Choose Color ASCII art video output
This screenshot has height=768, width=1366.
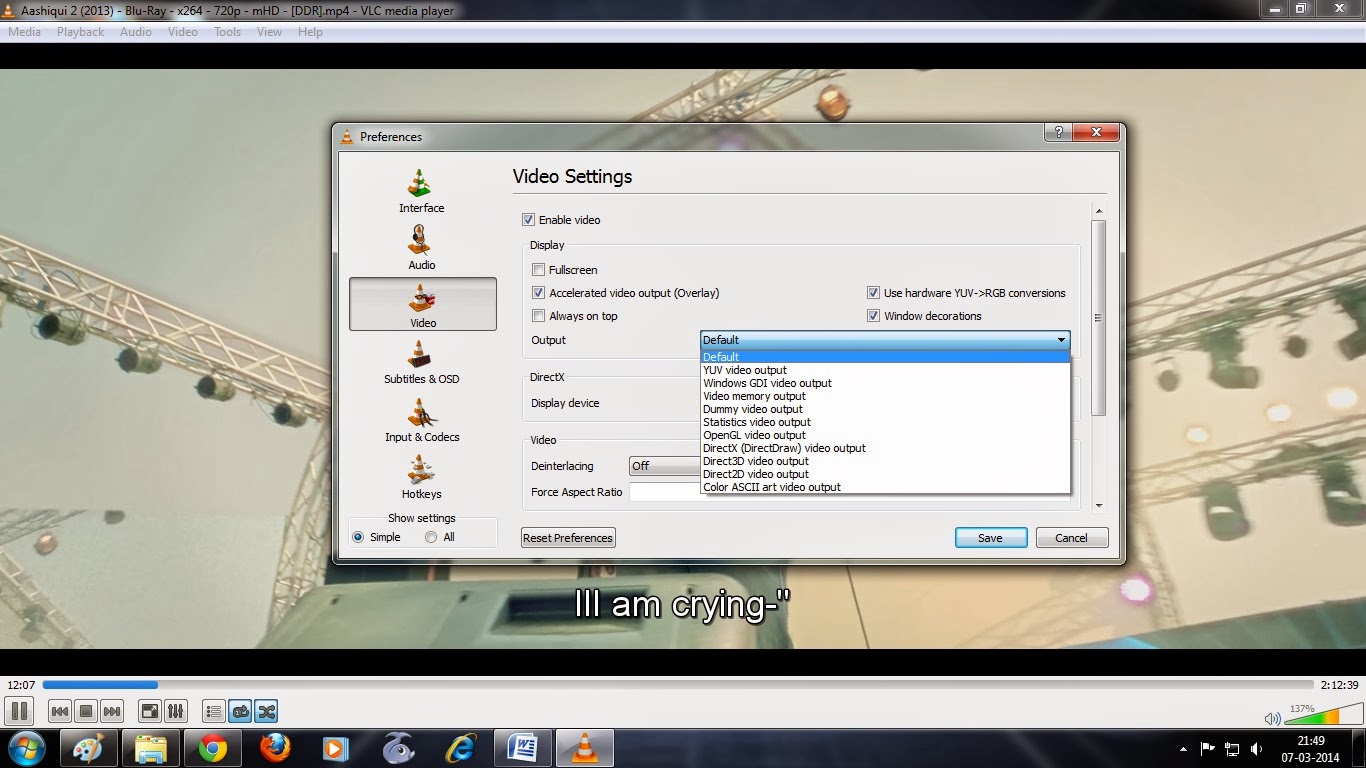[885, 487]
